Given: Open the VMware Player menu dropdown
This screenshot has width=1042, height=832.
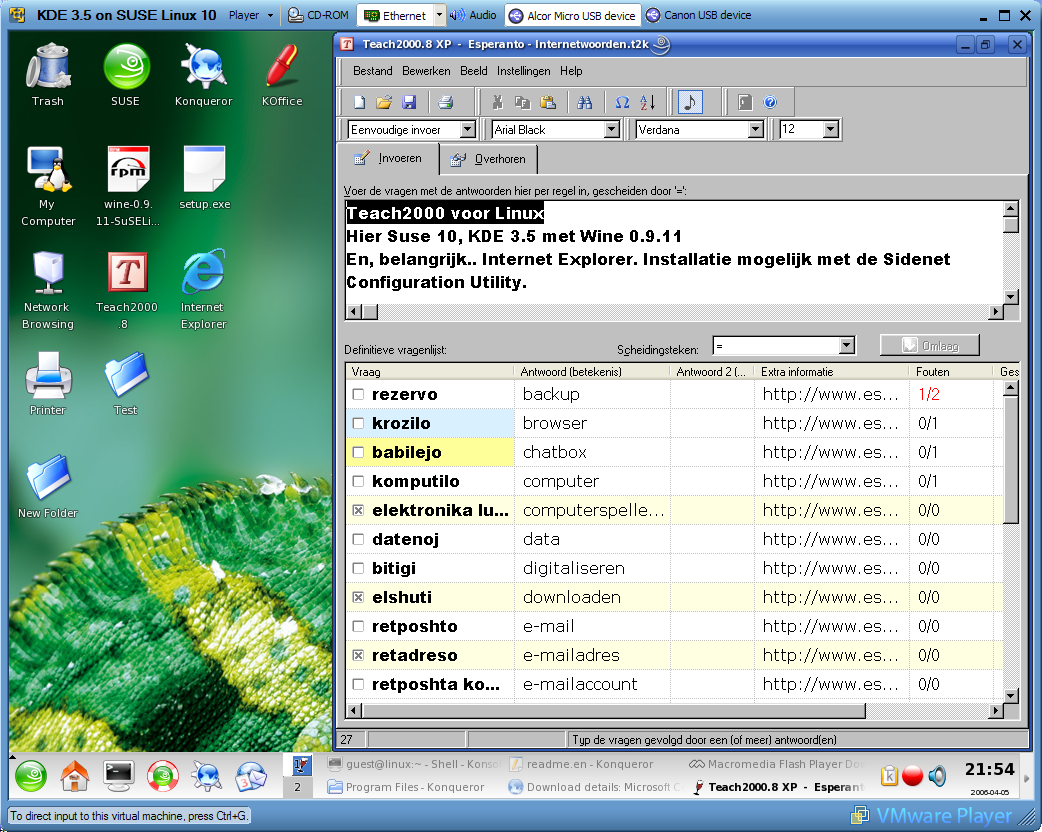Looking at the screenshot, I should click(251, 15).
